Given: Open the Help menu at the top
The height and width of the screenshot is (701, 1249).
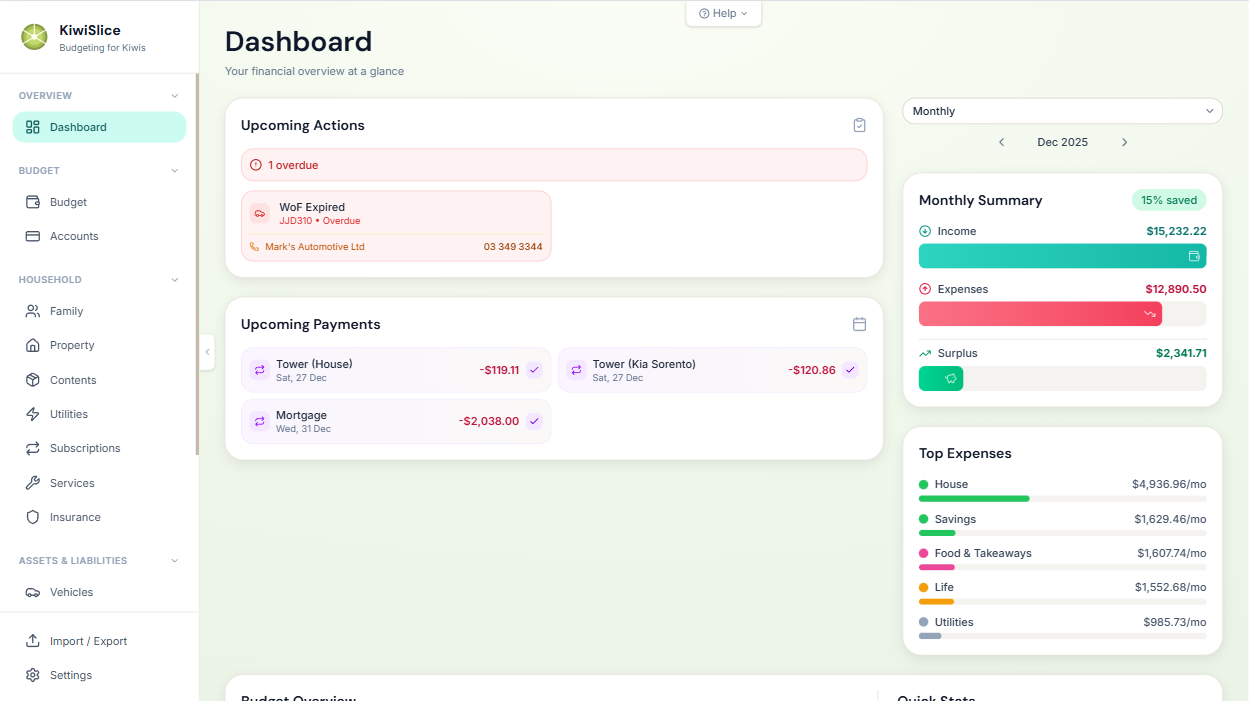Looking at the screenshot, I should click(x=723, y=13).
